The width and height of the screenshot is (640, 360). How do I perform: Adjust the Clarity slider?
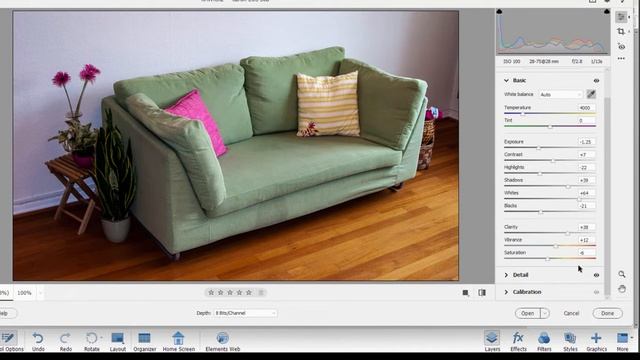(x=567, y=233)
